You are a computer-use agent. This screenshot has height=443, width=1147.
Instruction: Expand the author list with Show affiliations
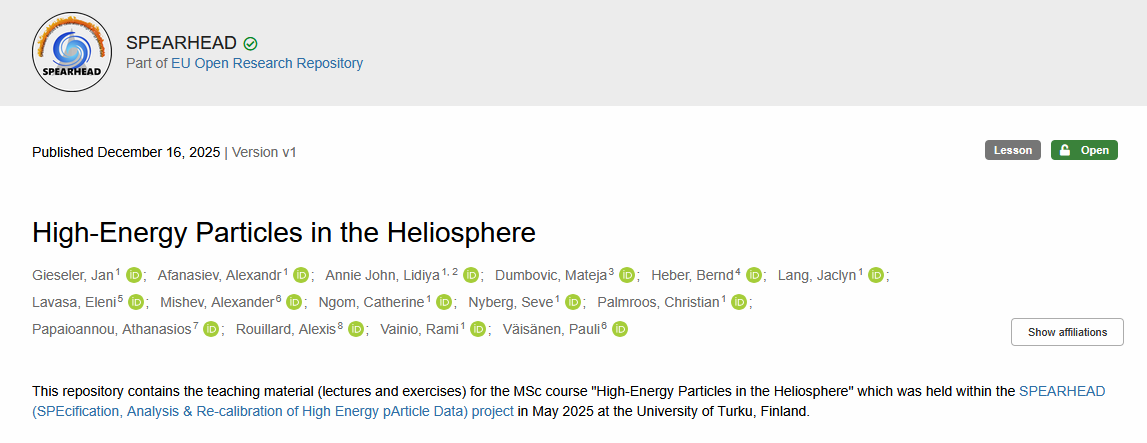click(x=1067, y=332)
